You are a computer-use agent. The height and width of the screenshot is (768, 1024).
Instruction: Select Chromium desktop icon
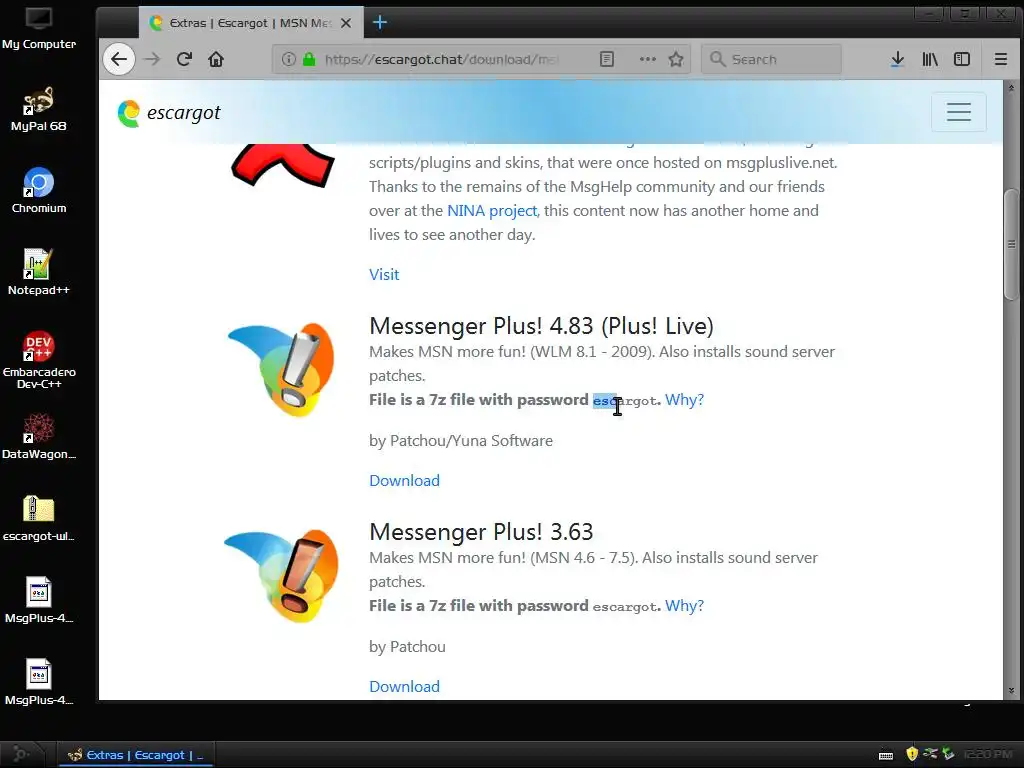pyautogui.click(x=39, y=191)
